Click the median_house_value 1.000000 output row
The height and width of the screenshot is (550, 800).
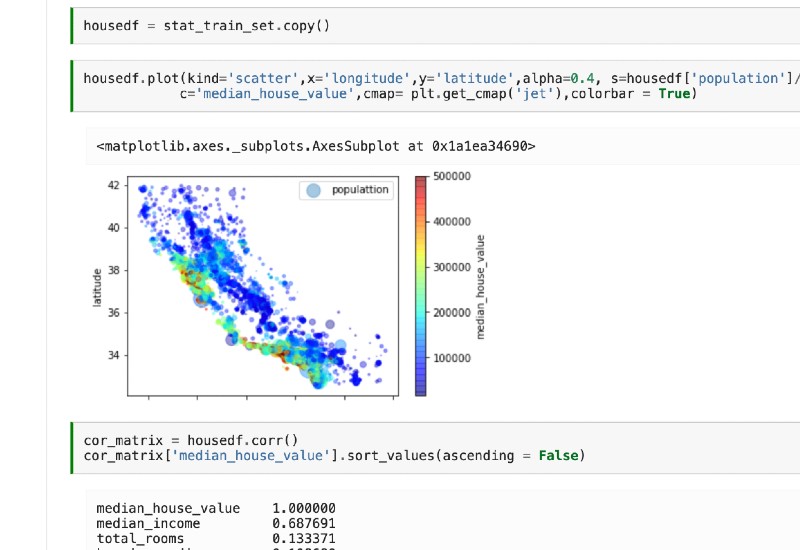[x=215, y=508]
